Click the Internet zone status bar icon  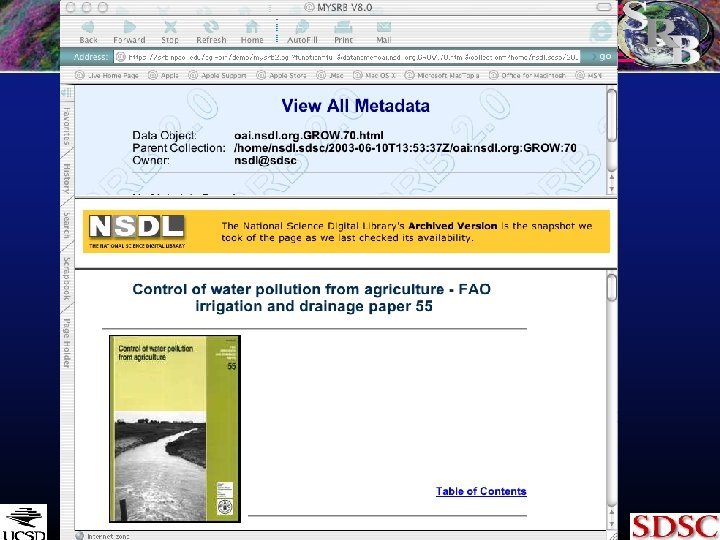point(80,536)
